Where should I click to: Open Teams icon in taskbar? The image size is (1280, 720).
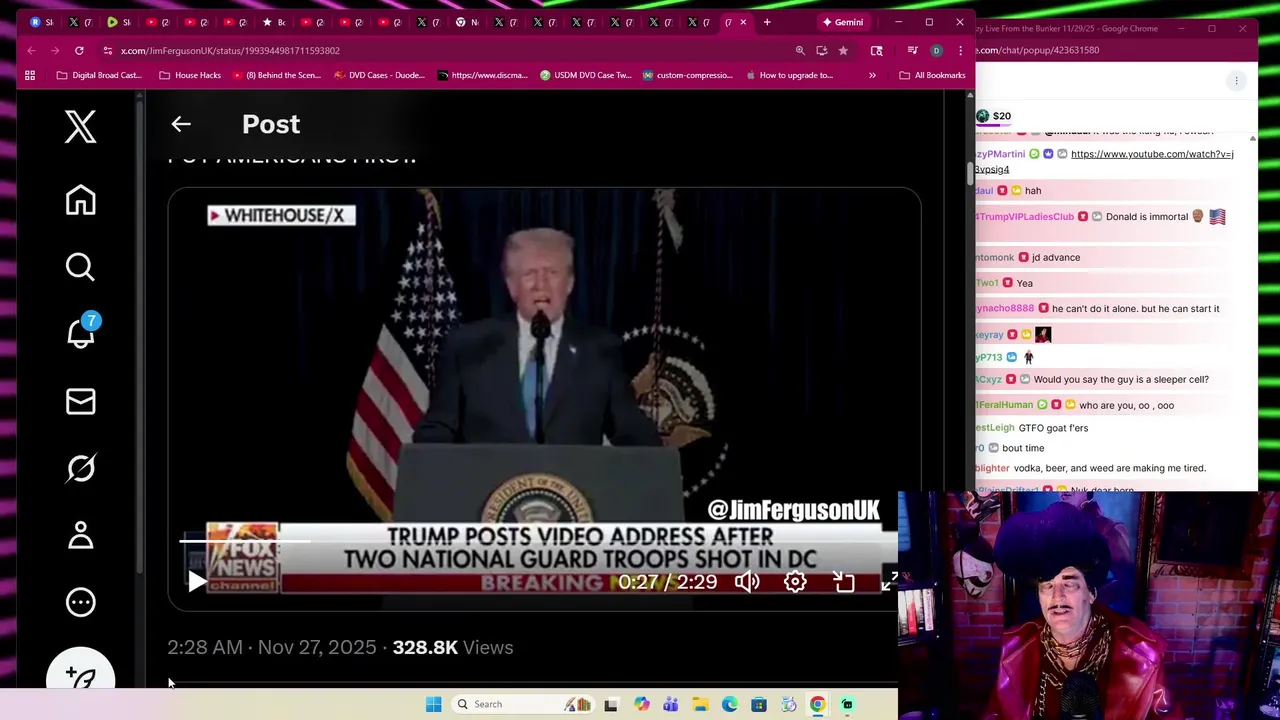[x=670, y=704]
